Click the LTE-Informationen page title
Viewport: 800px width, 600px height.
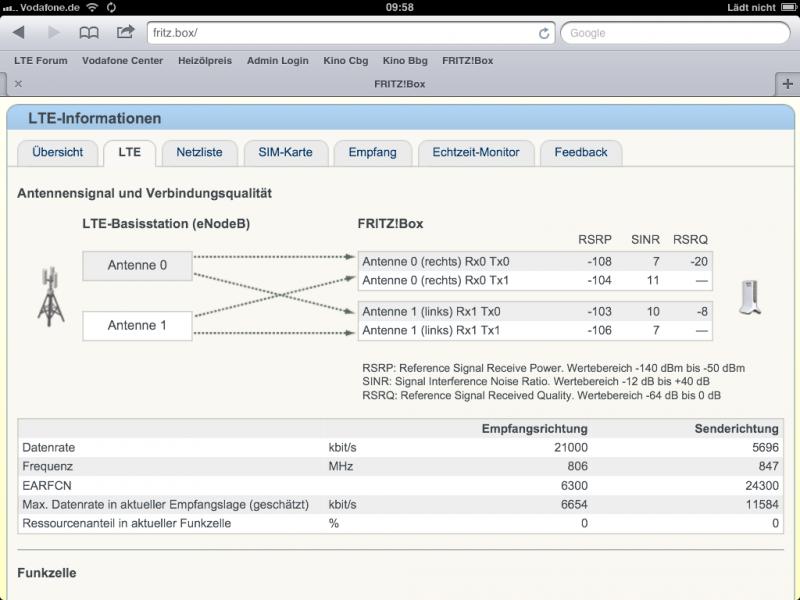coord(94,118)
